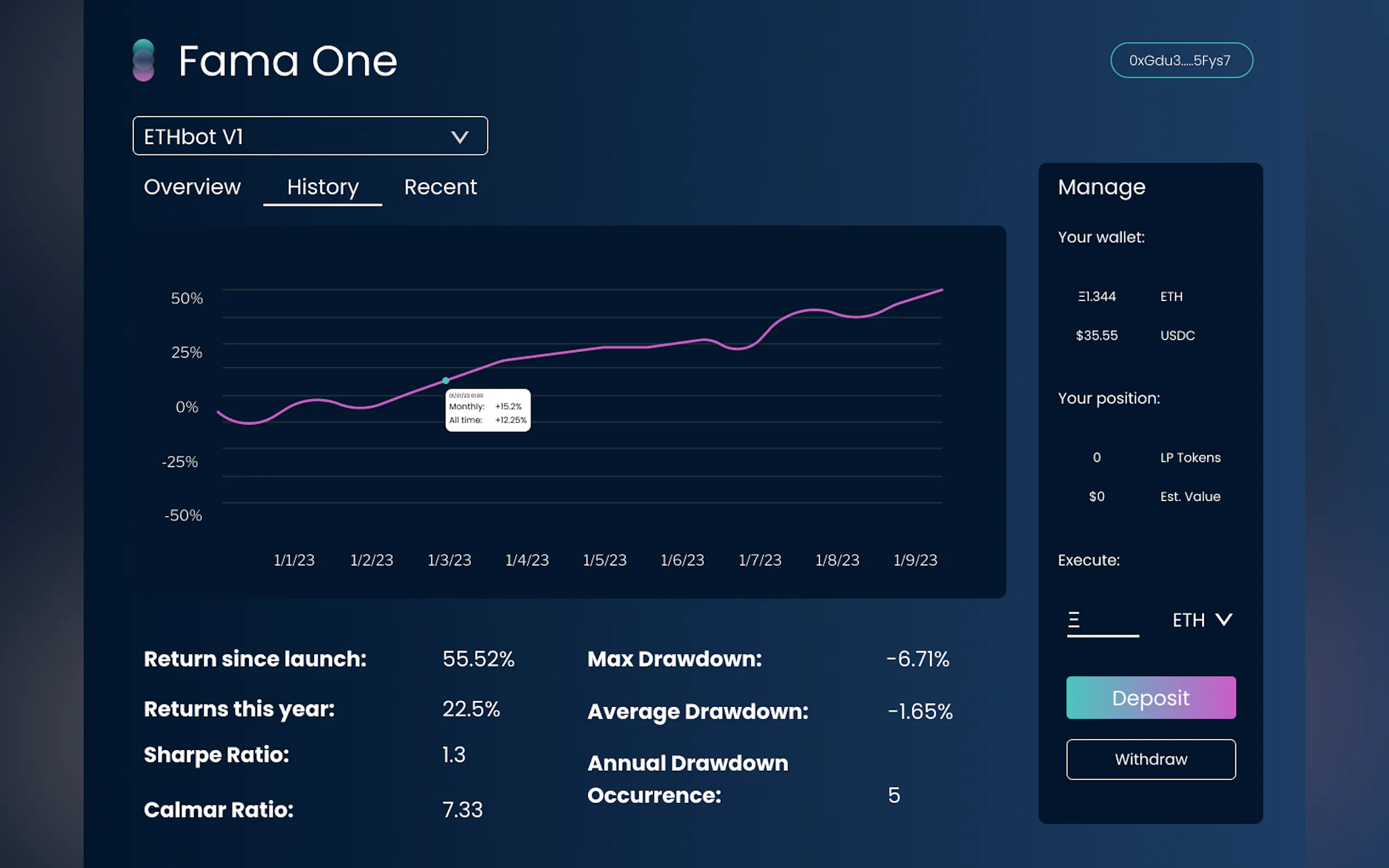Screen dimensions: 1389x868
Task: Click the Monthly/All time chart tooltip
Action: click(487, 410)
